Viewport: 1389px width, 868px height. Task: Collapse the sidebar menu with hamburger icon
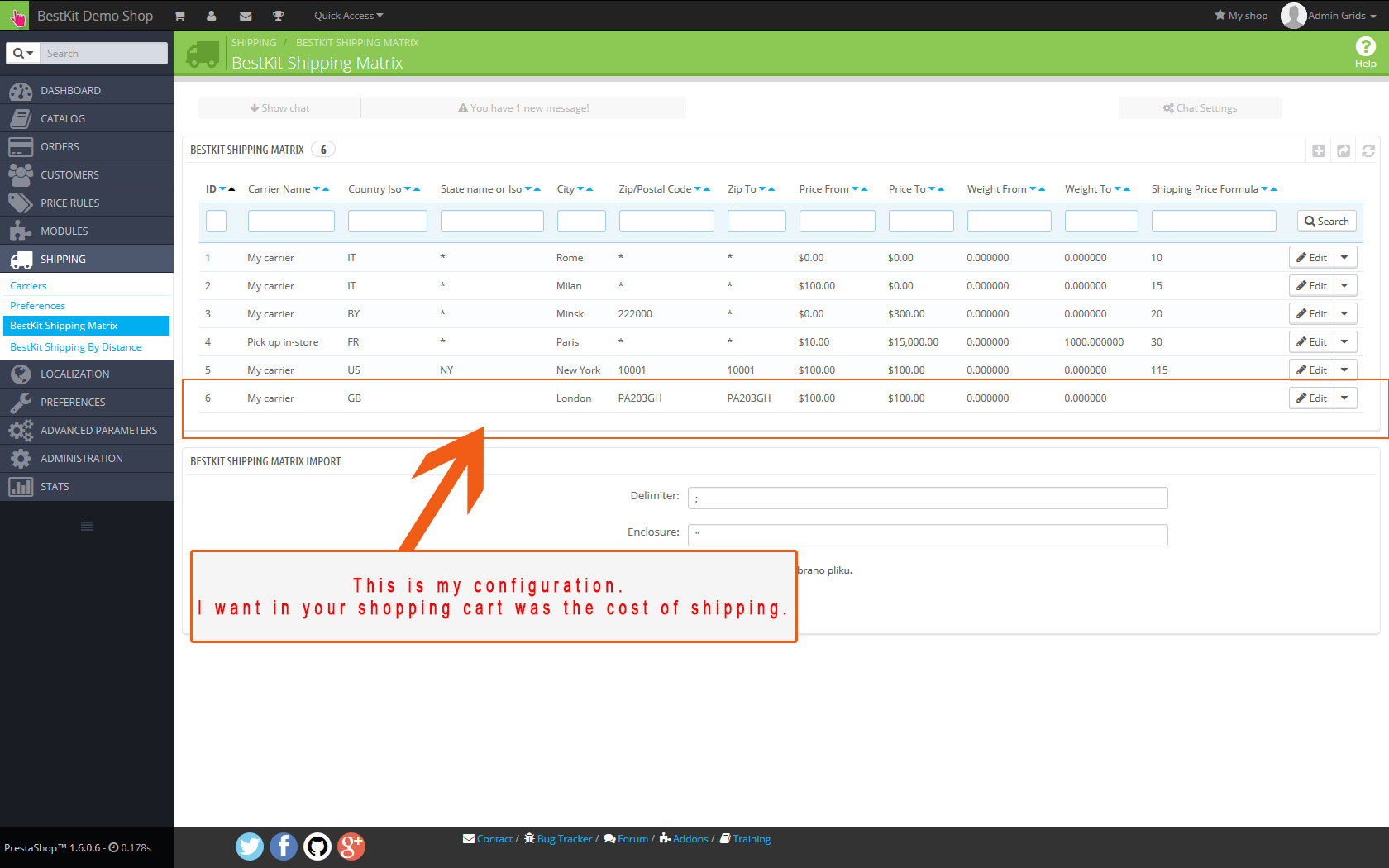point(87,527)
